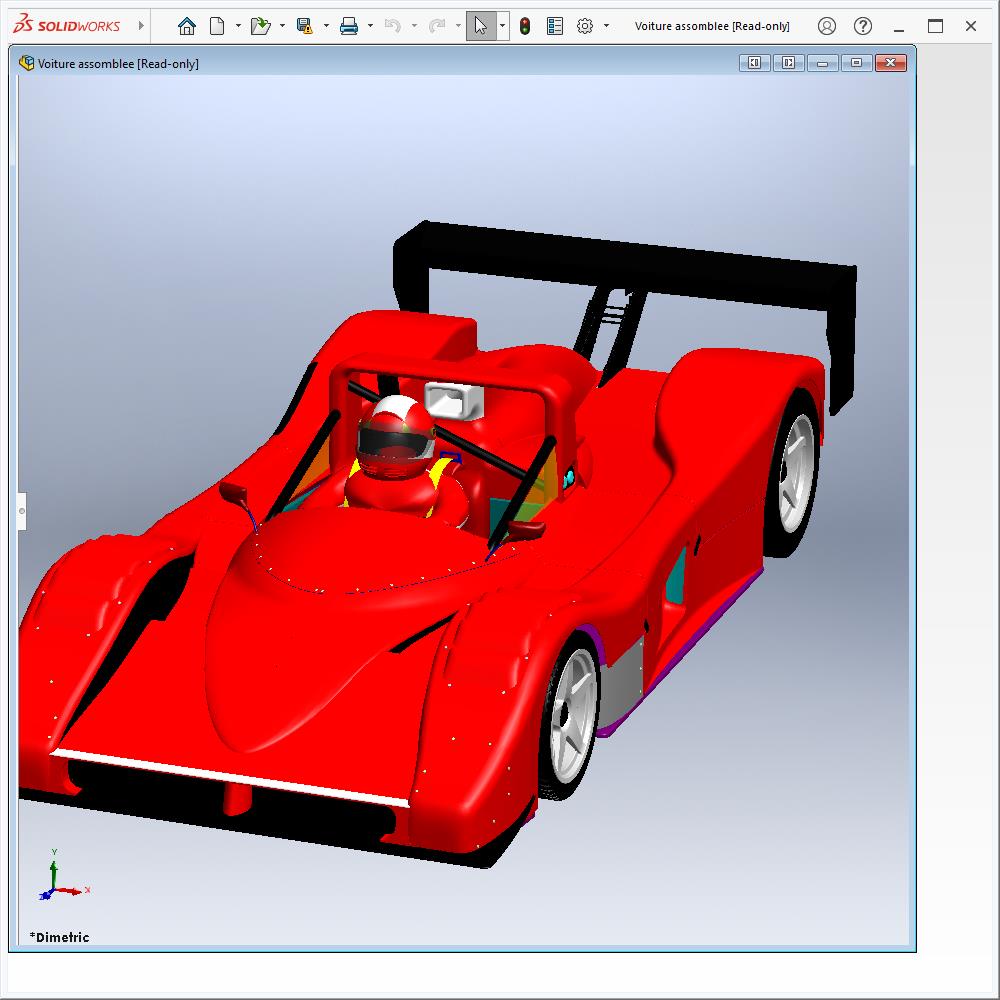Tile document window to the left

[754, 63]
